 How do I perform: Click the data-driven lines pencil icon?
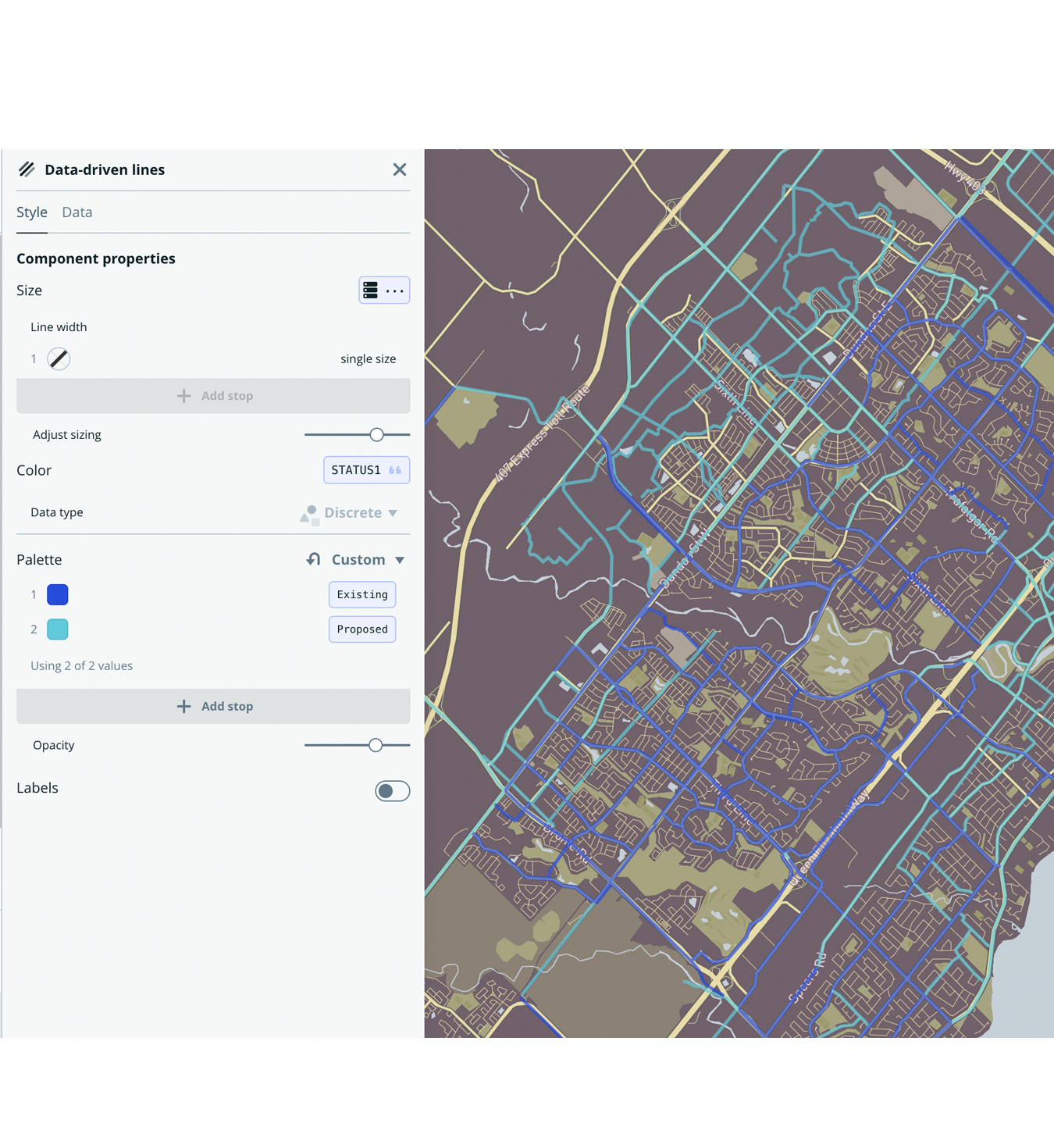[x=27, y=169]
